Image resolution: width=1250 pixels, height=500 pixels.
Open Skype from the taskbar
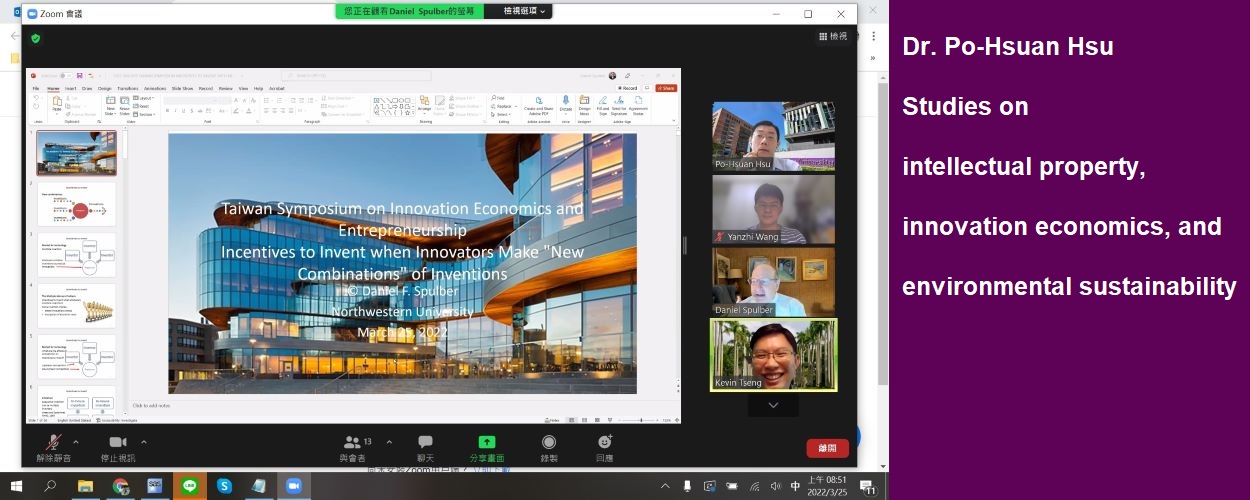(x=224, y=486)
